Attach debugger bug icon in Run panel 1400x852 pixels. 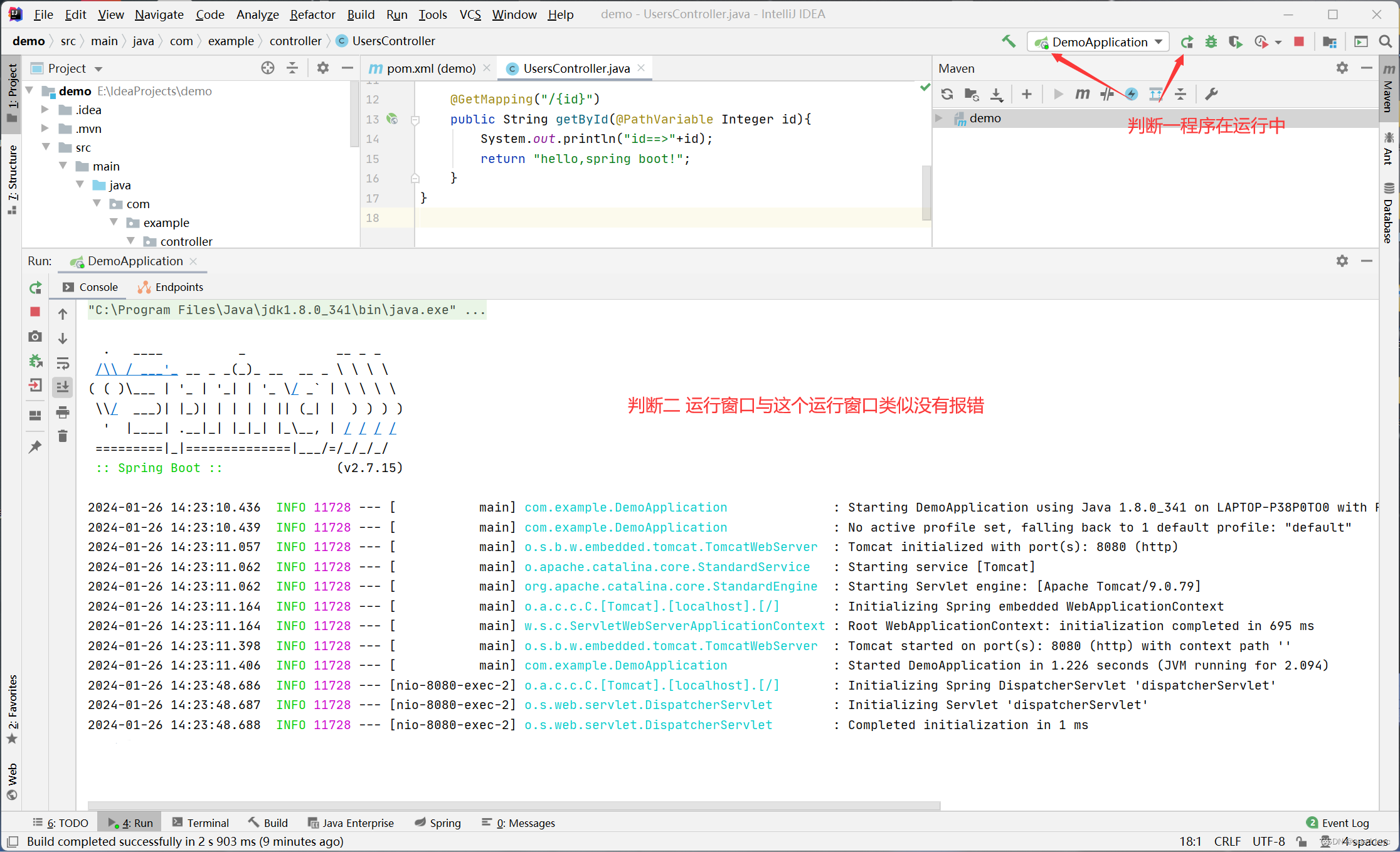coord(35,361)
